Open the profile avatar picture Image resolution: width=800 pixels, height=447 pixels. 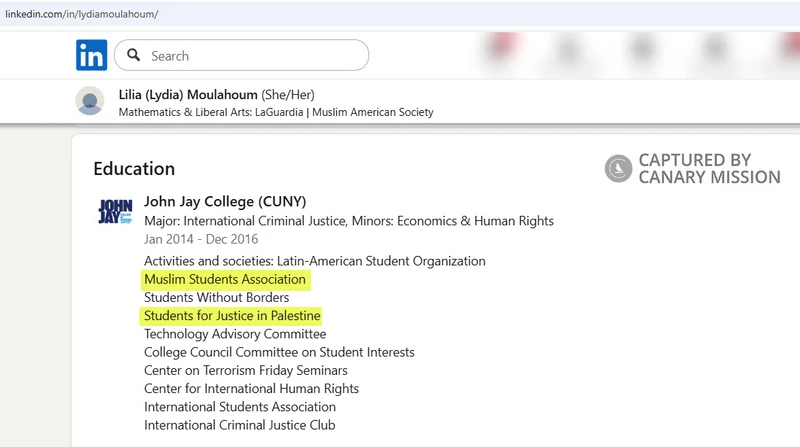click(90, 102)
